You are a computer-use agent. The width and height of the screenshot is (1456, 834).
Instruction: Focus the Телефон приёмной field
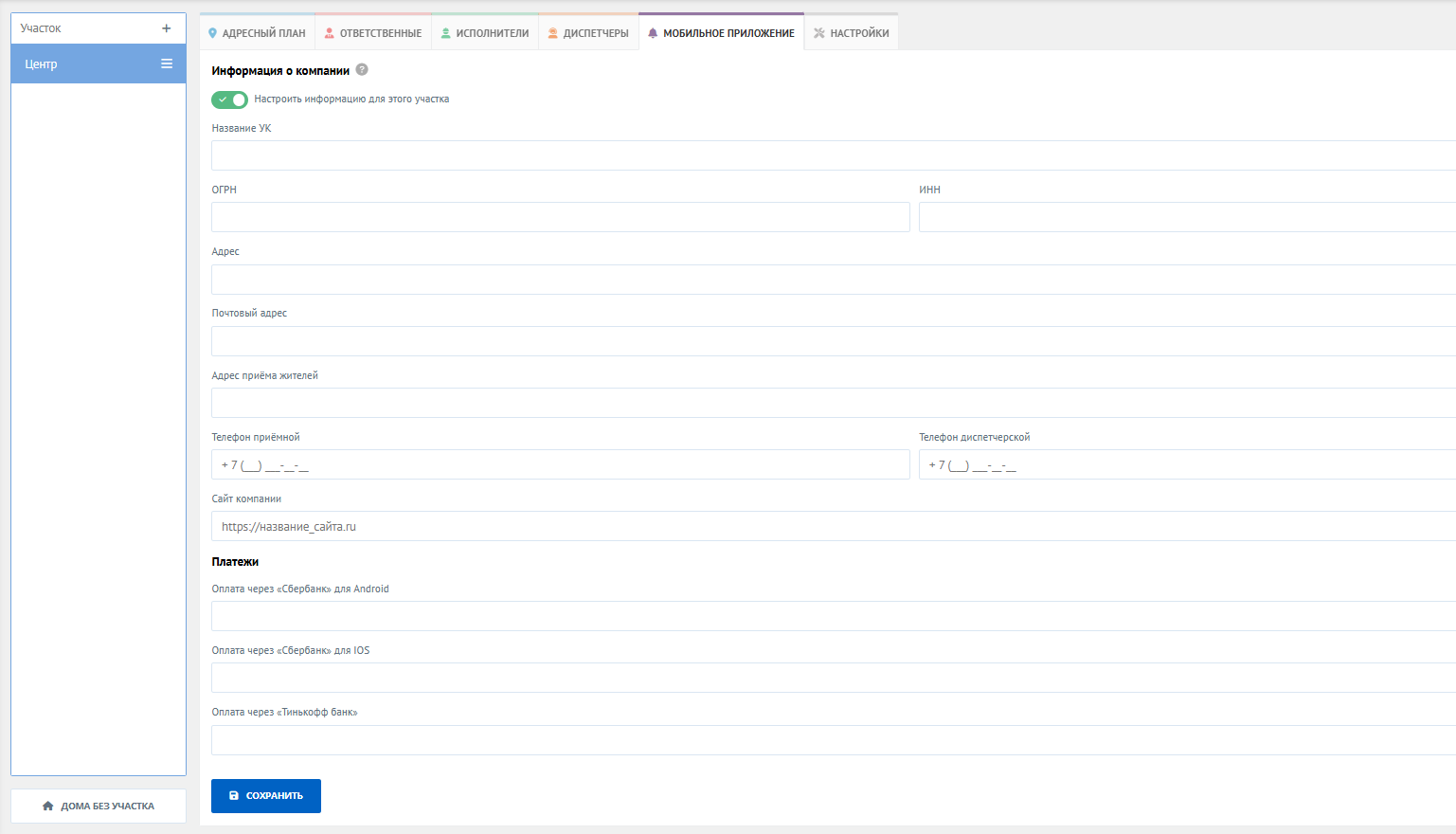coord(560,464)
